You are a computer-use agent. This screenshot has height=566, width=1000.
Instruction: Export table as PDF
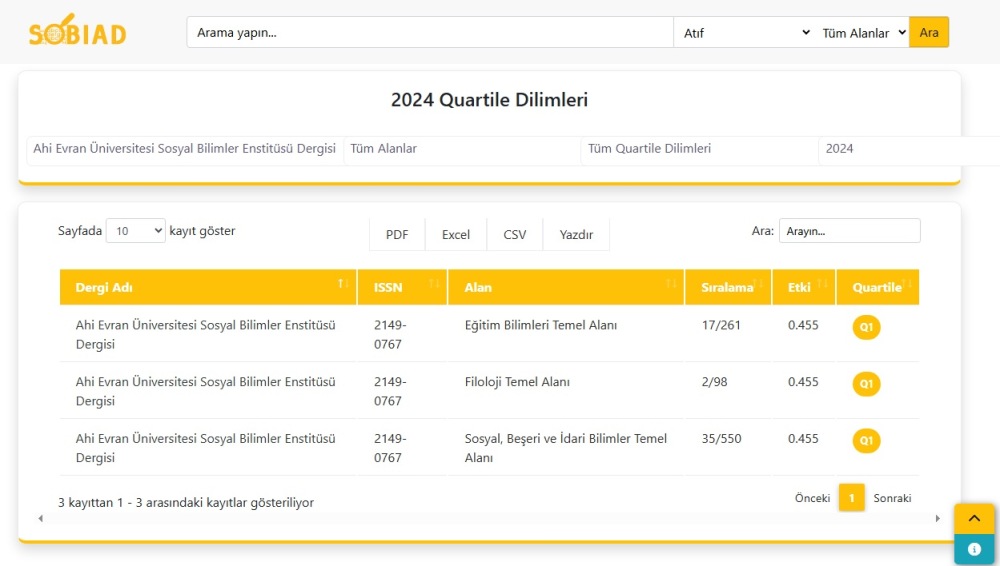[x=397, y=235]
